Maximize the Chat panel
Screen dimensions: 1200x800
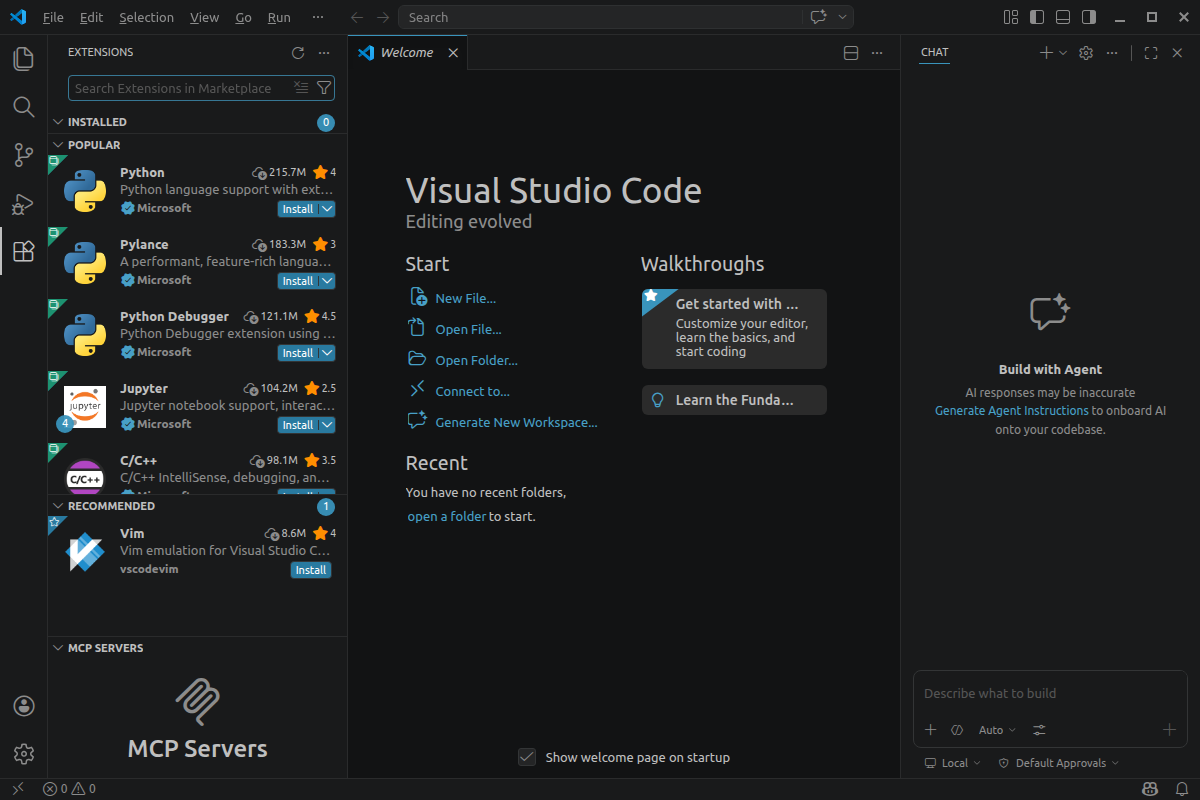point(1151,53)
